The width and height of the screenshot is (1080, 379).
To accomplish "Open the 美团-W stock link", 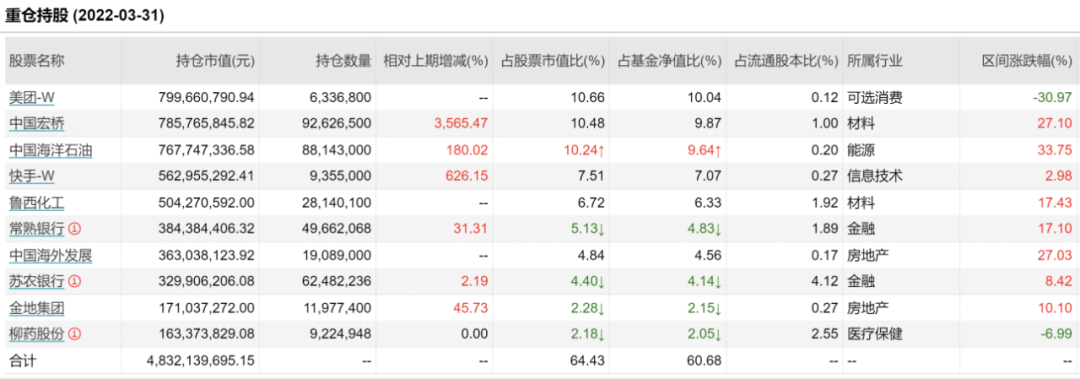I will pos(32,98).
